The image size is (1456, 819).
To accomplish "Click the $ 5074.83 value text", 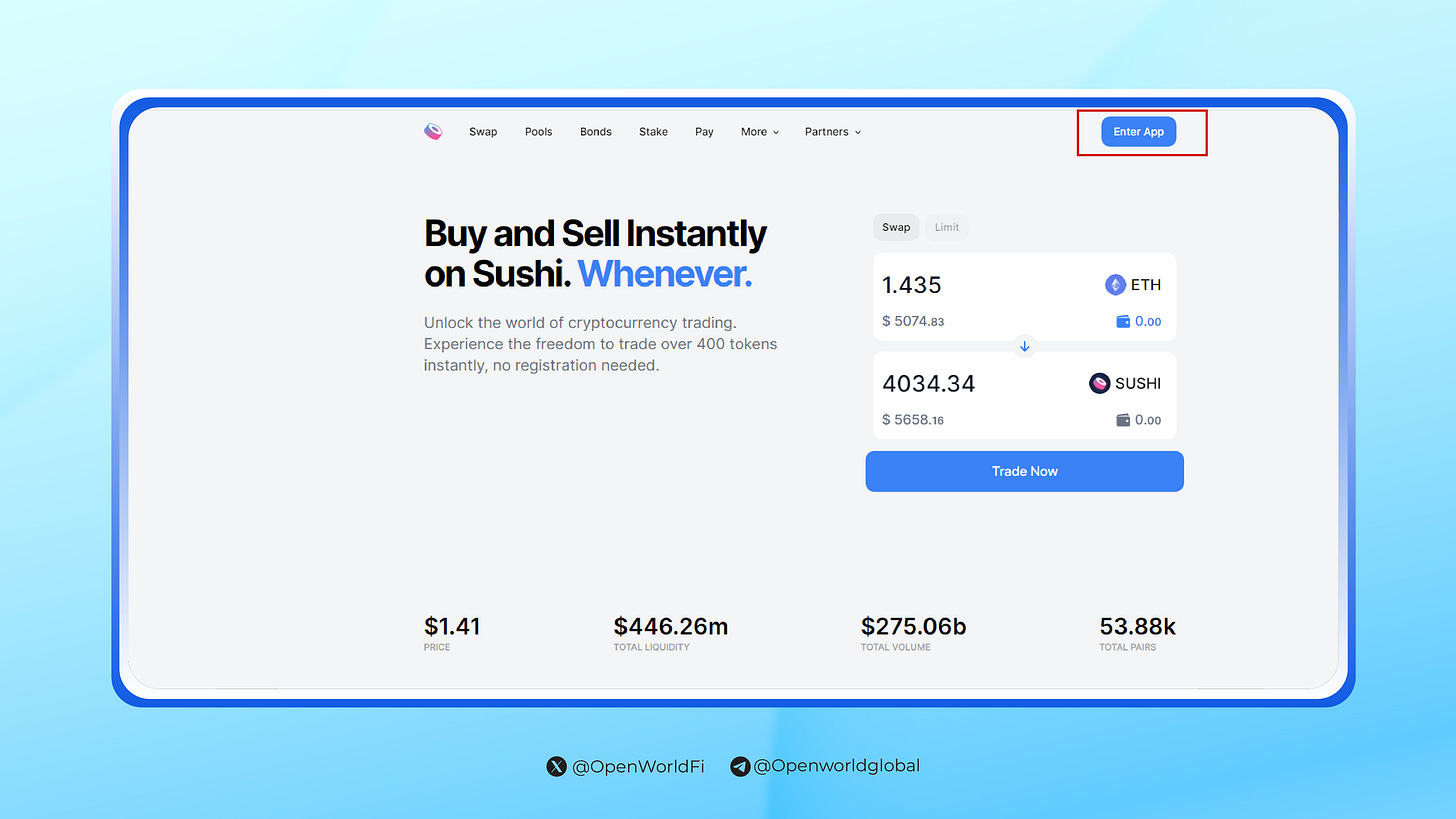I will click(913, 322).
